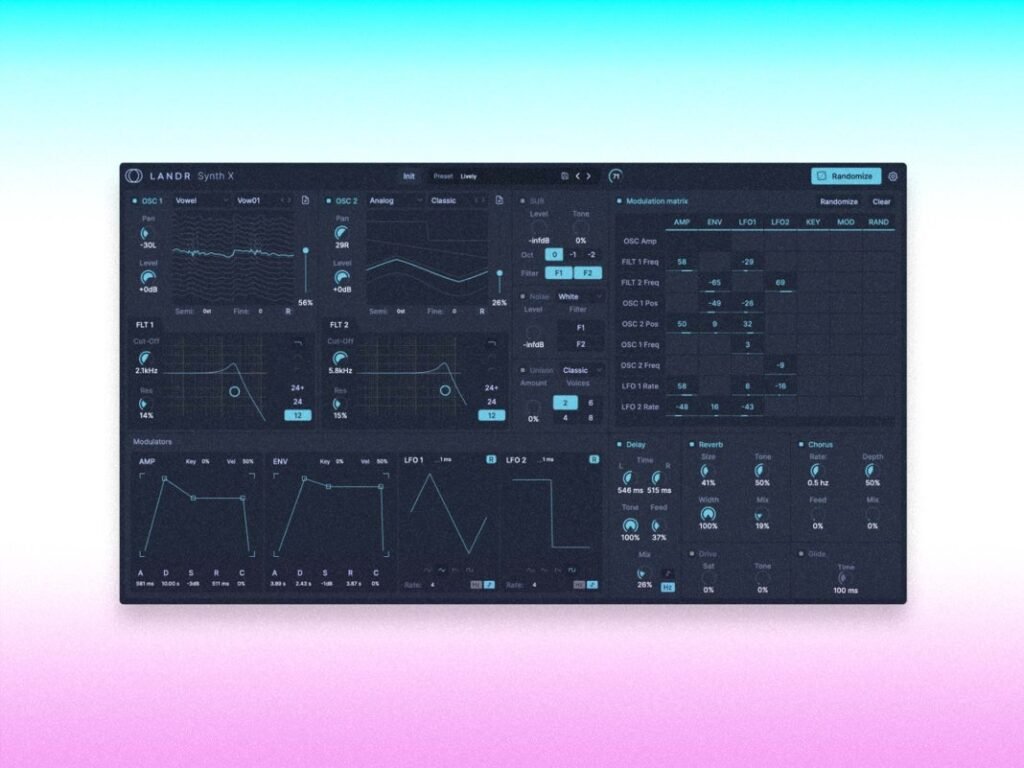Clear the modulation matrix
The image size is (1024, 768).
tap(883, 200)
